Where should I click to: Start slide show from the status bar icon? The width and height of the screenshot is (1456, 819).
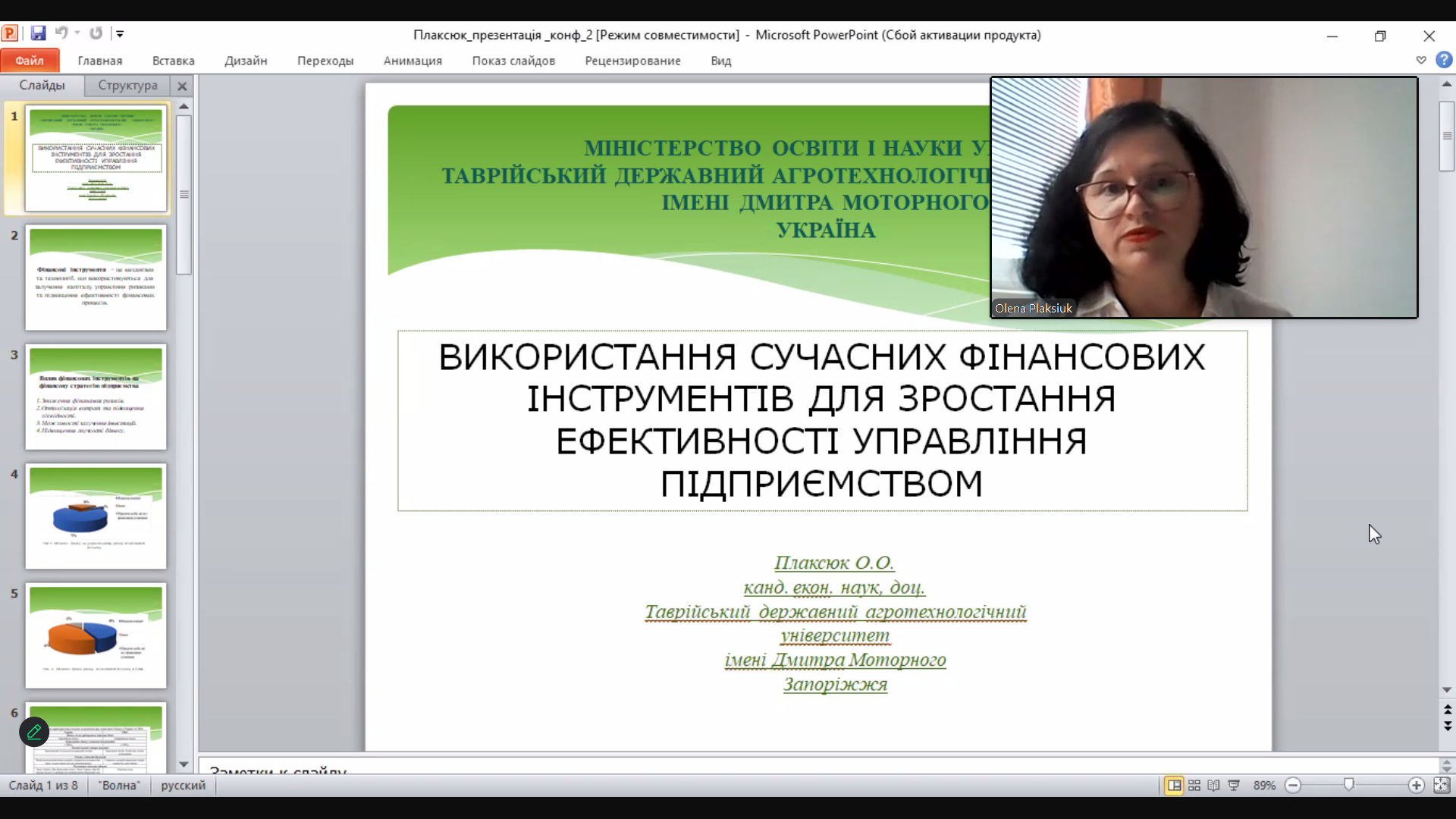[1234, 786]
